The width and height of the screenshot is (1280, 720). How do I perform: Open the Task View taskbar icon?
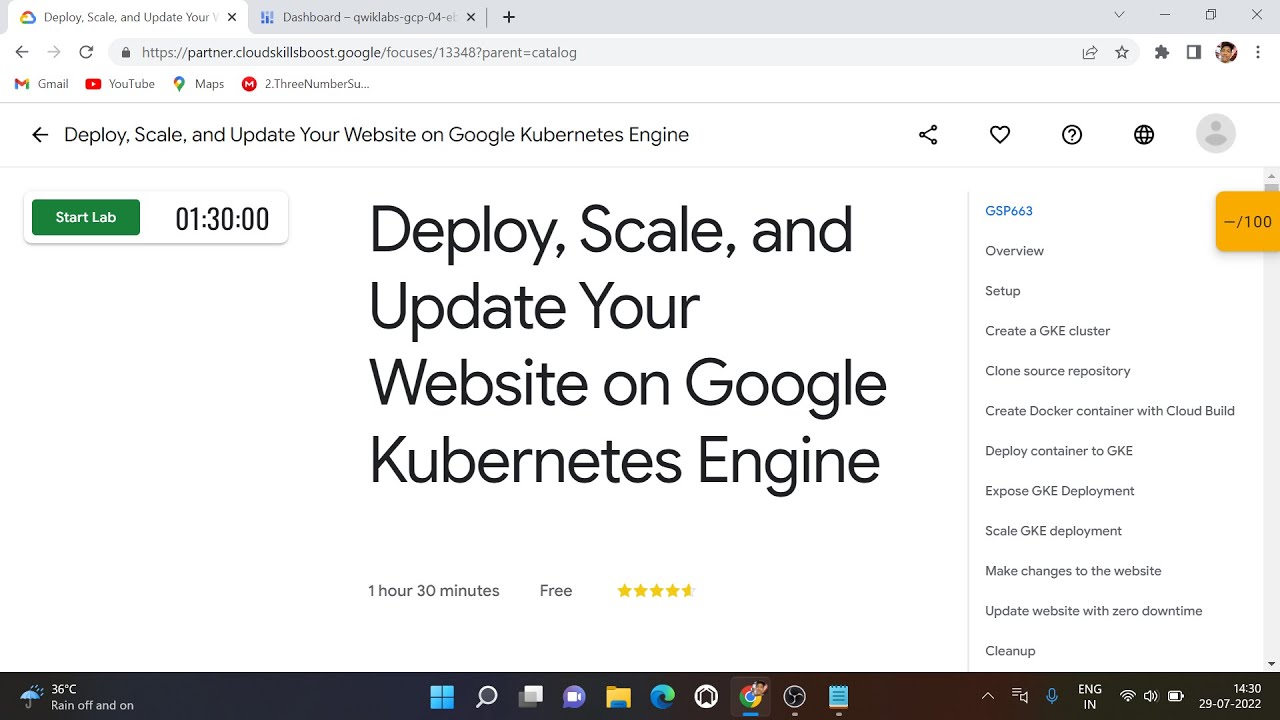[x=530, y=697]
